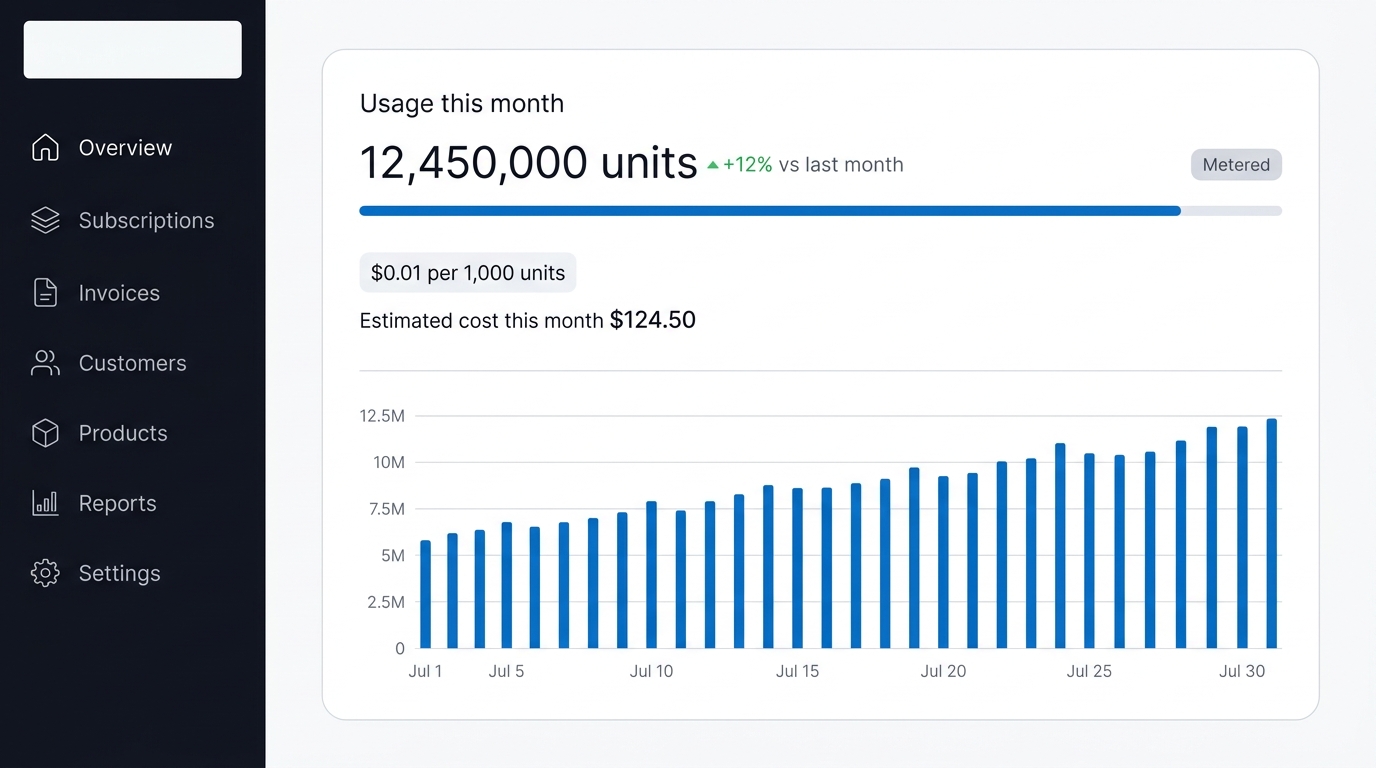Click the Jul 15 axis label

pos(797,672)
